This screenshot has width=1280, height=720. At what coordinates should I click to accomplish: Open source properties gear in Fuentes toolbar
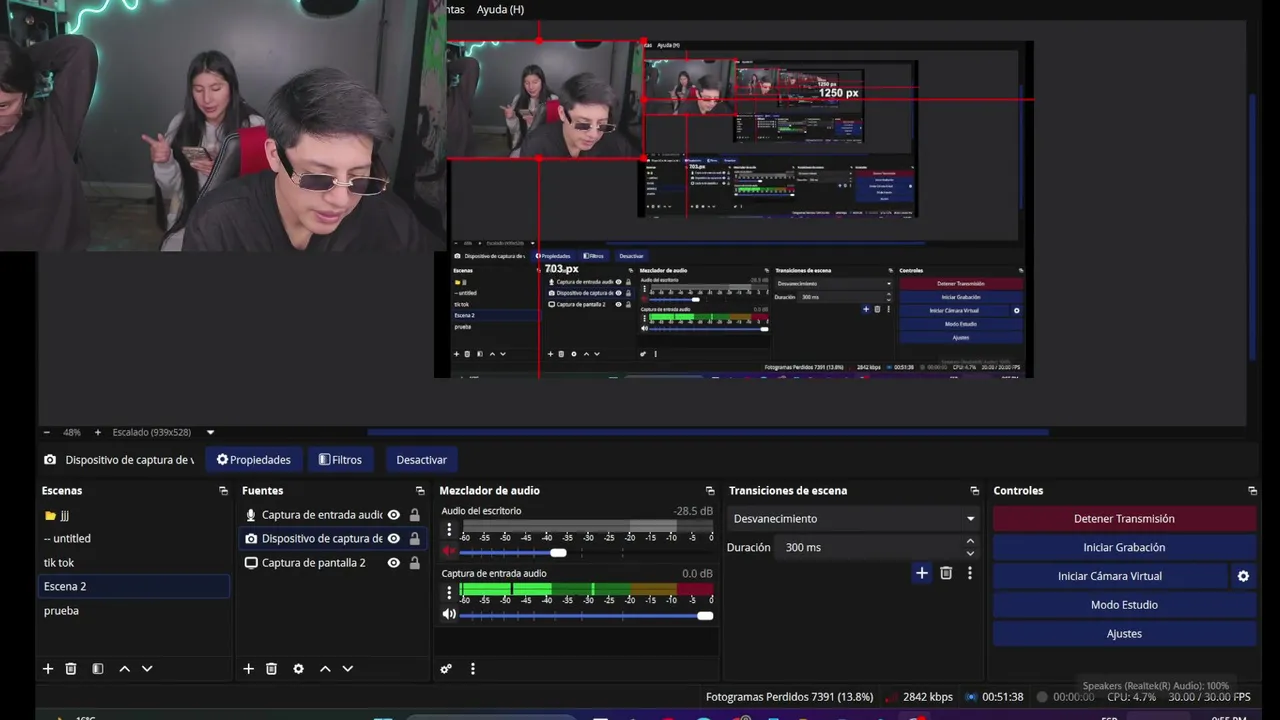(298, 669)
